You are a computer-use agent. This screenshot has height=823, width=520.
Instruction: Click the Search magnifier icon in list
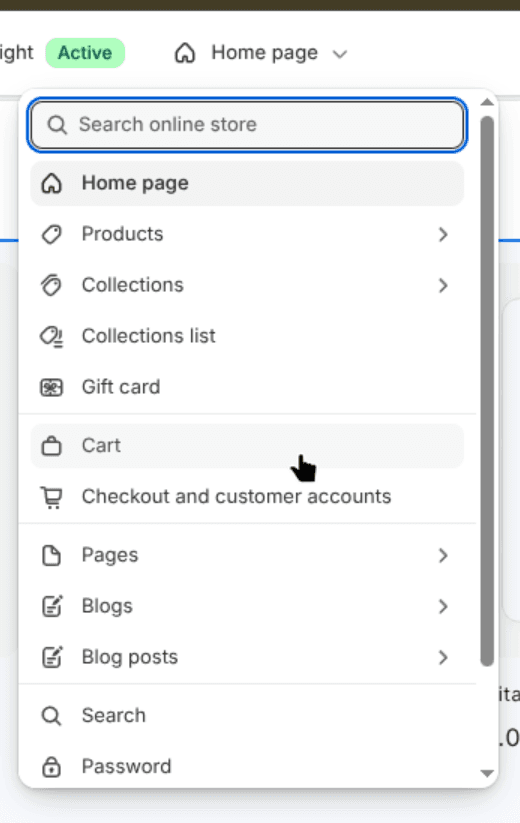click(x=51, y=716)
